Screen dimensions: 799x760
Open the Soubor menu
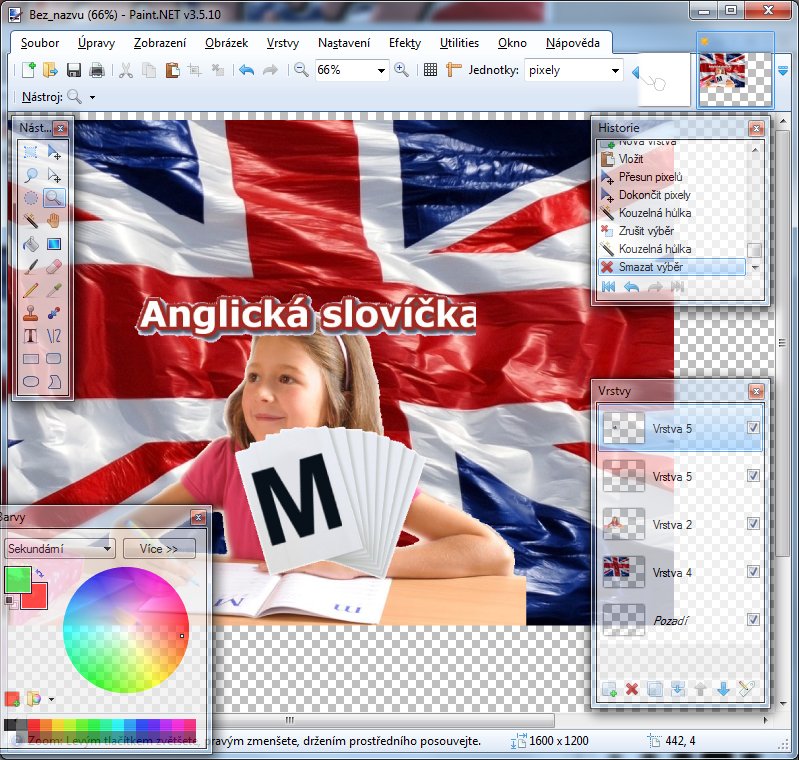tap(40, 43)
